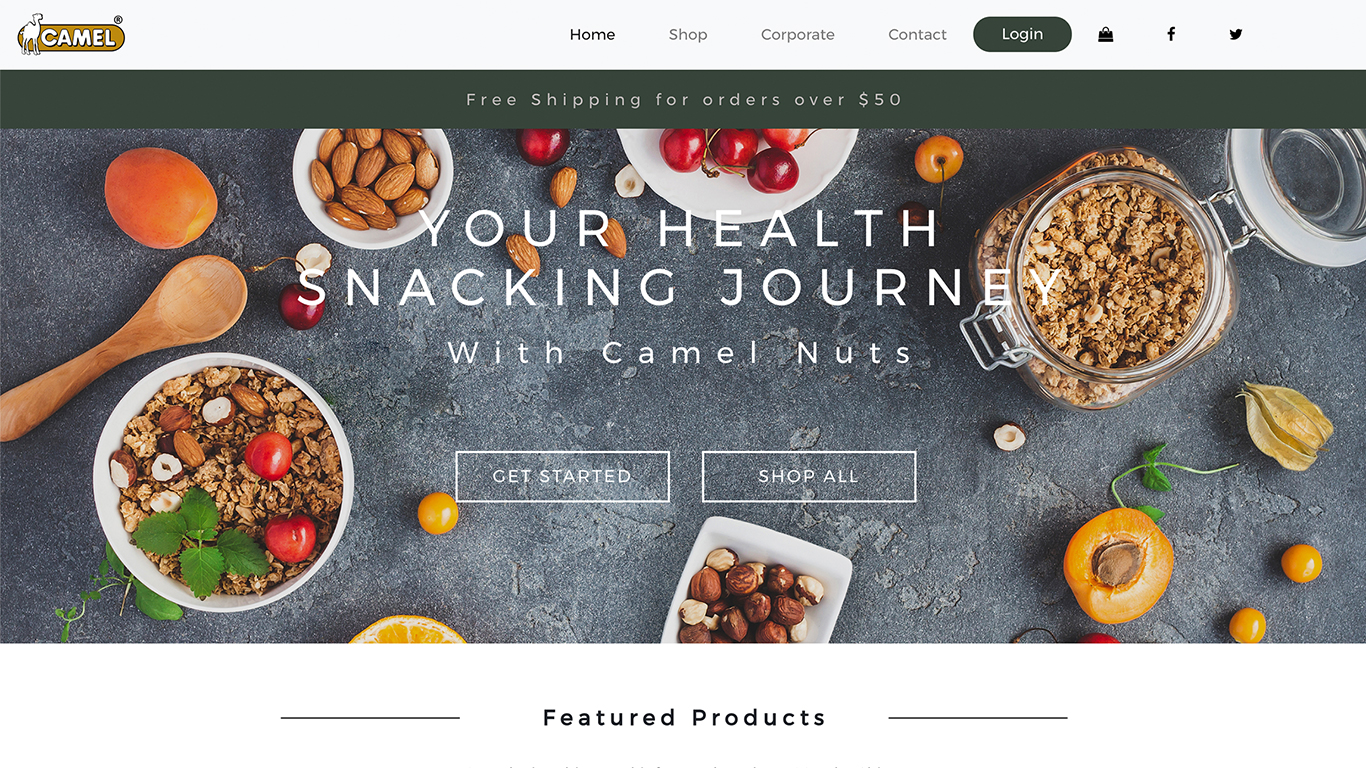Click the With Camel Nuts subtitle
Viewport: 1366px width, 768px height.
tap(682, 352)
